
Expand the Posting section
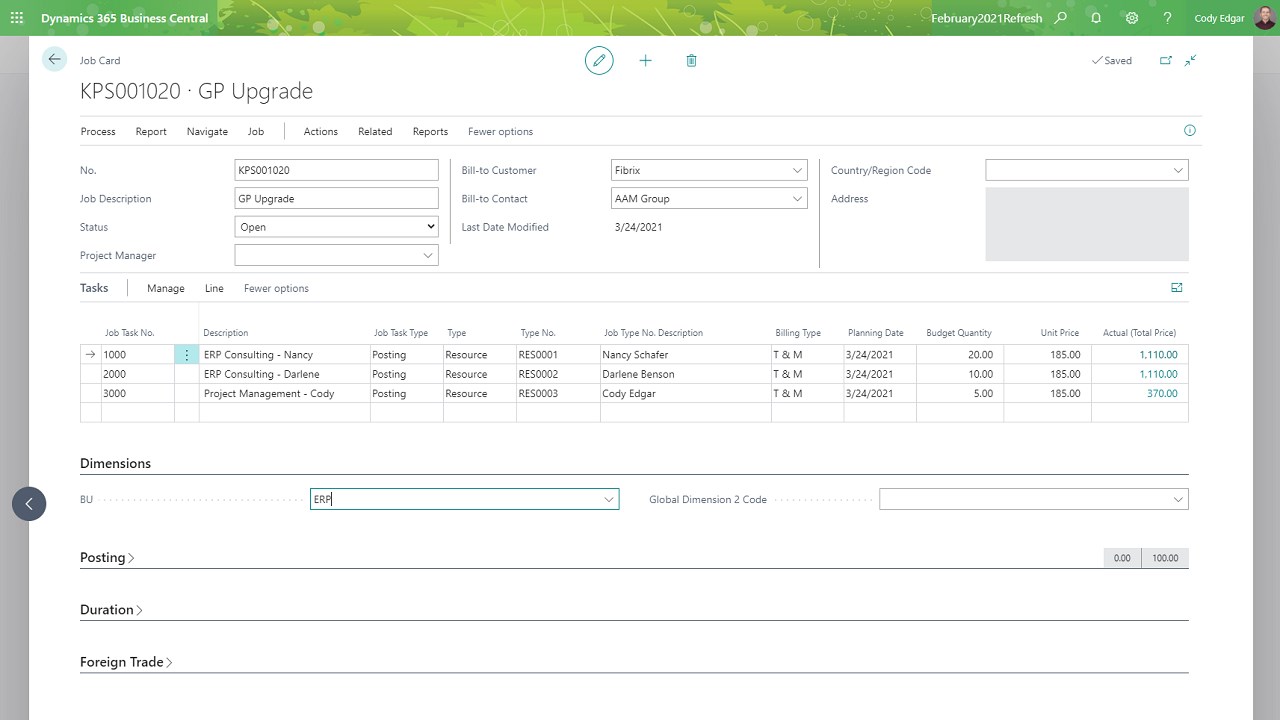(x=107, y=558)
